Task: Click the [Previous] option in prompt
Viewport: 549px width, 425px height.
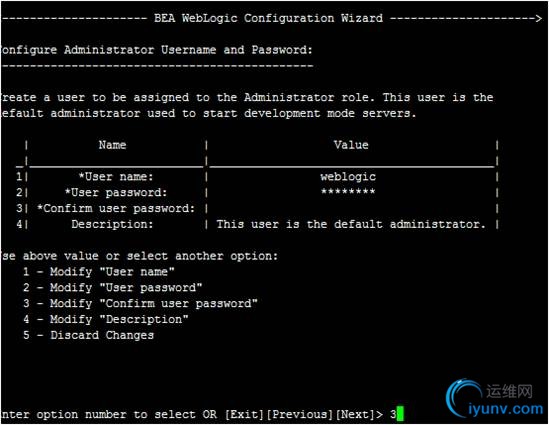Action: click(x=299, y=415)
